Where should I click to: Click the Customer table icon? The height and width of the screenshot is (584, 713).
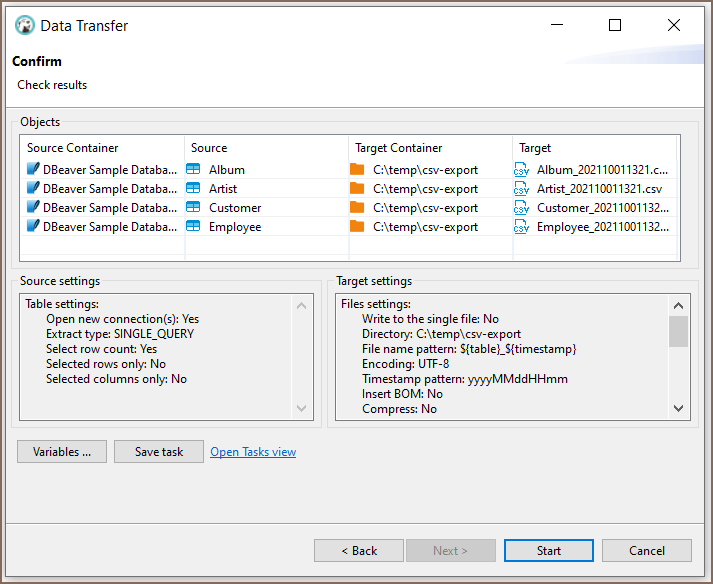click(x=194, y=208)
